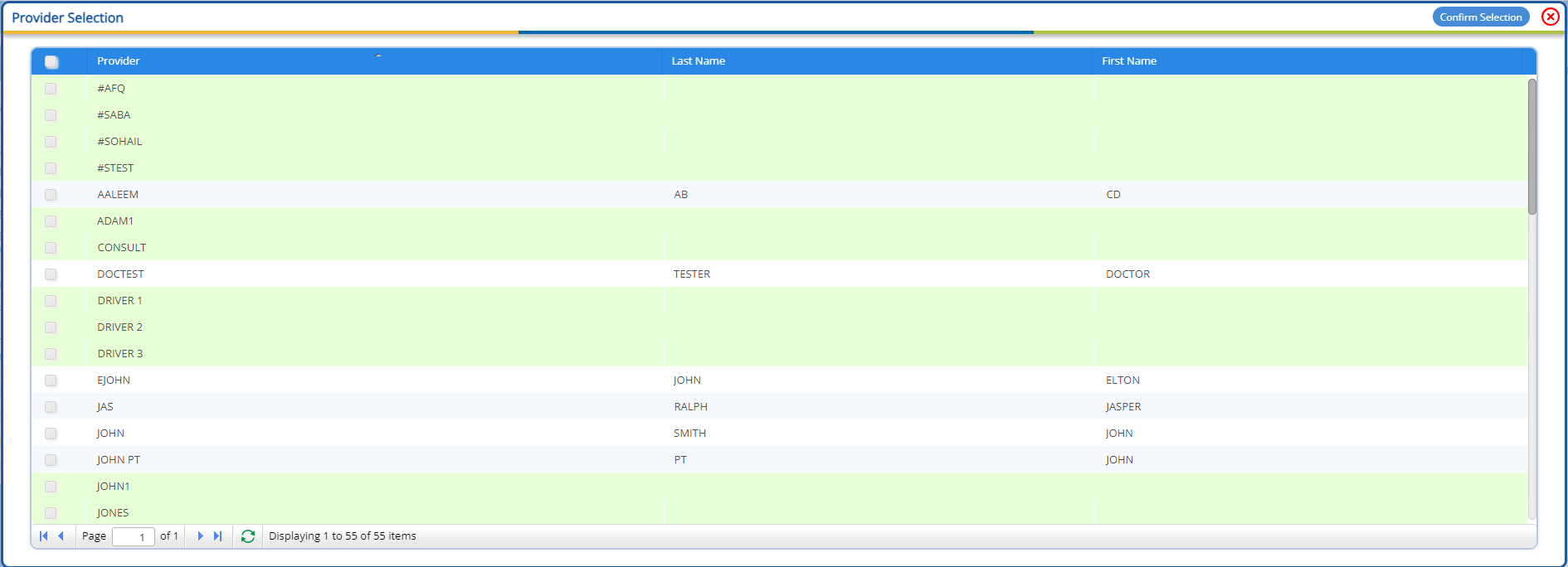The width and height of the screenshot is (1568, 567).
Task: Click last name PT in JOHN PT row
Action: 680,460
